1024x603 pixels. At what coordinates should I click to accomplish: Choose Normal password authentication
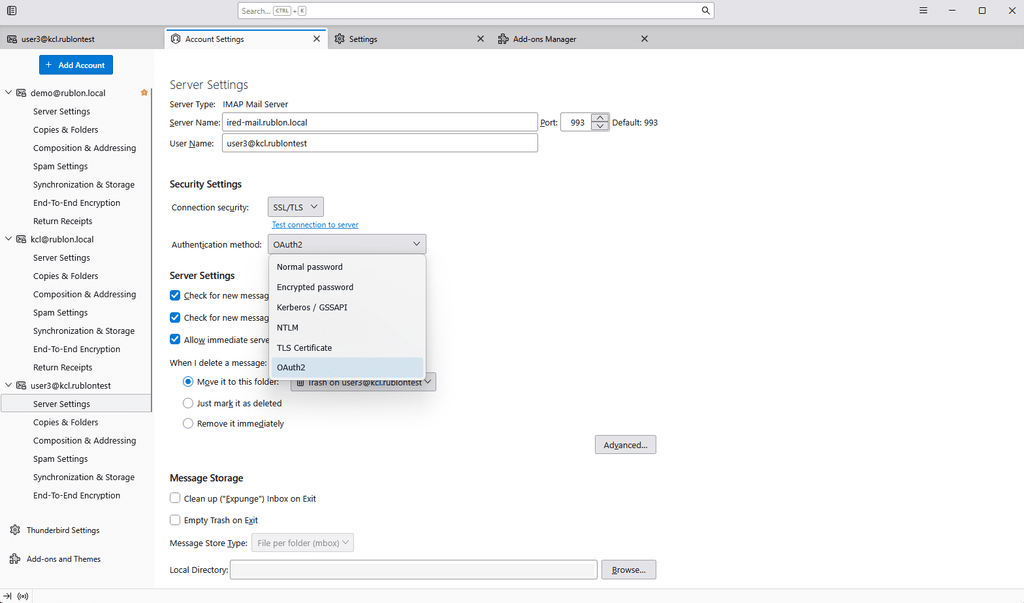347,267
